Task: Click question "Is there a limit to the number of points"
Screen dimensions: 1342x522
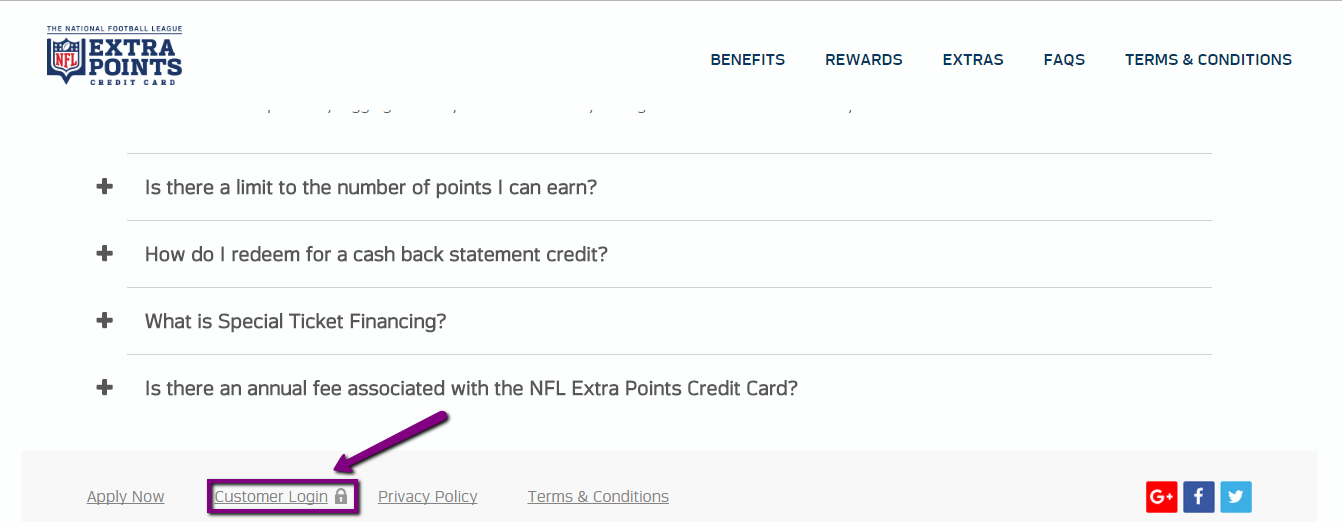Action: [x=370, y=187]
